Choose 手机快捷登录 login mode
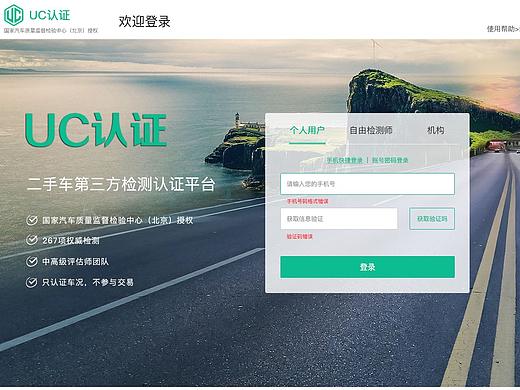 pyautogui.click(x=344, y=160)
